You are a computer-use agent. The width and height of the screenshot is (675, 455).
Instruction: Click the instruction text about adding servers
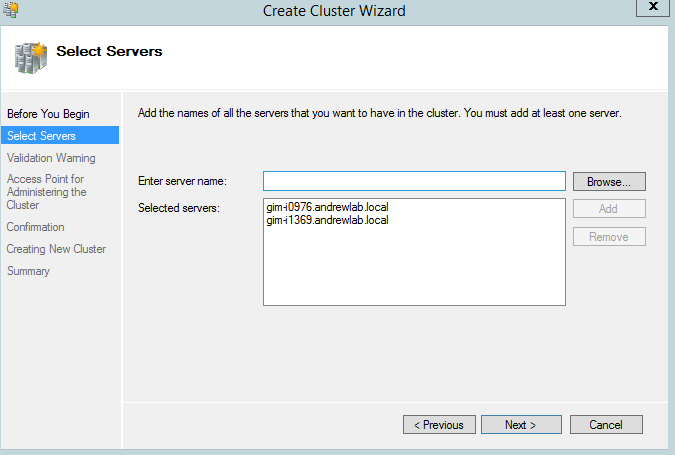point(380,113)
